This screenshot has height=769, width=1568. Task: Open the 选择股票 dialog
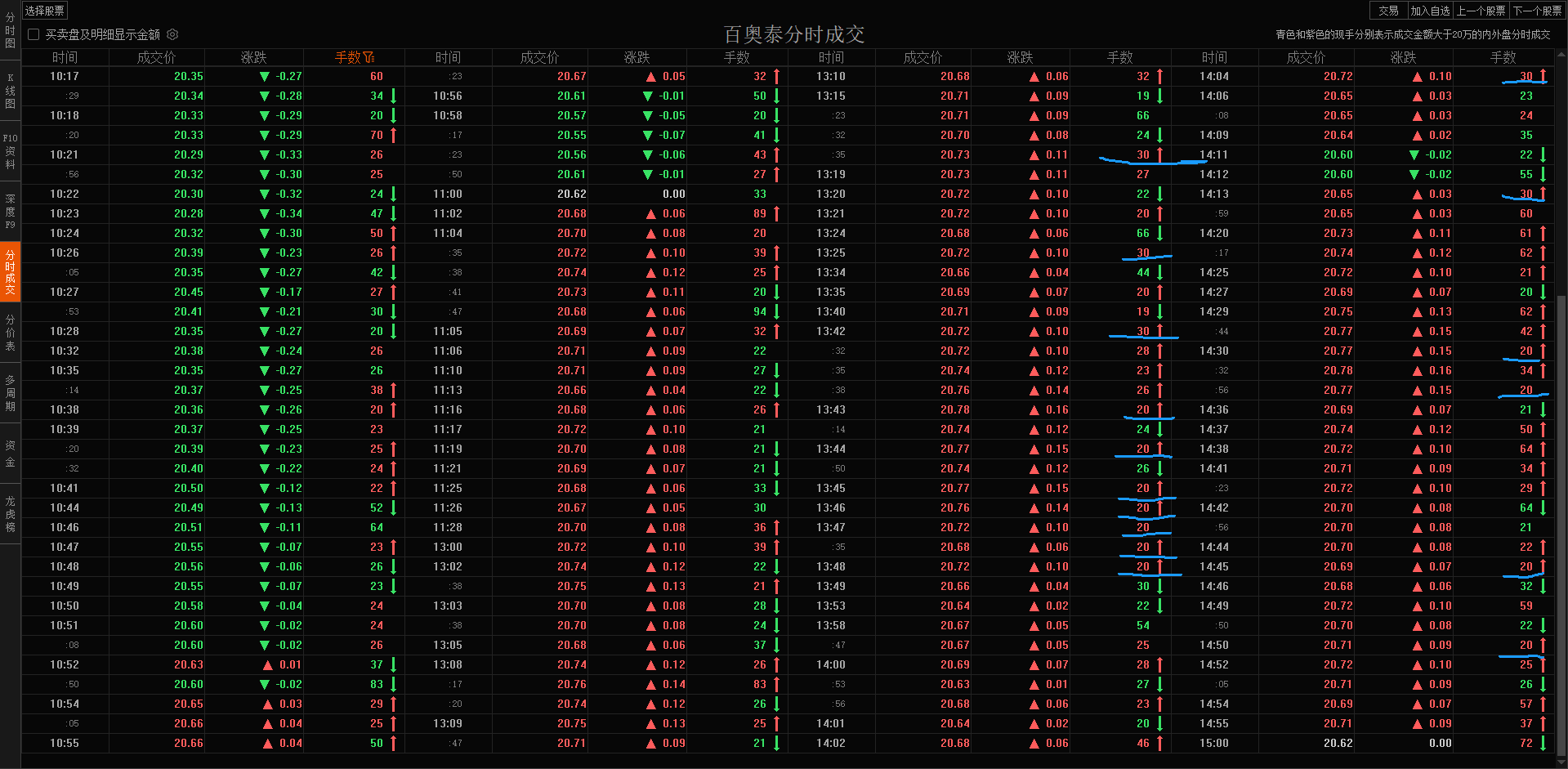click(x=45, y=10)
